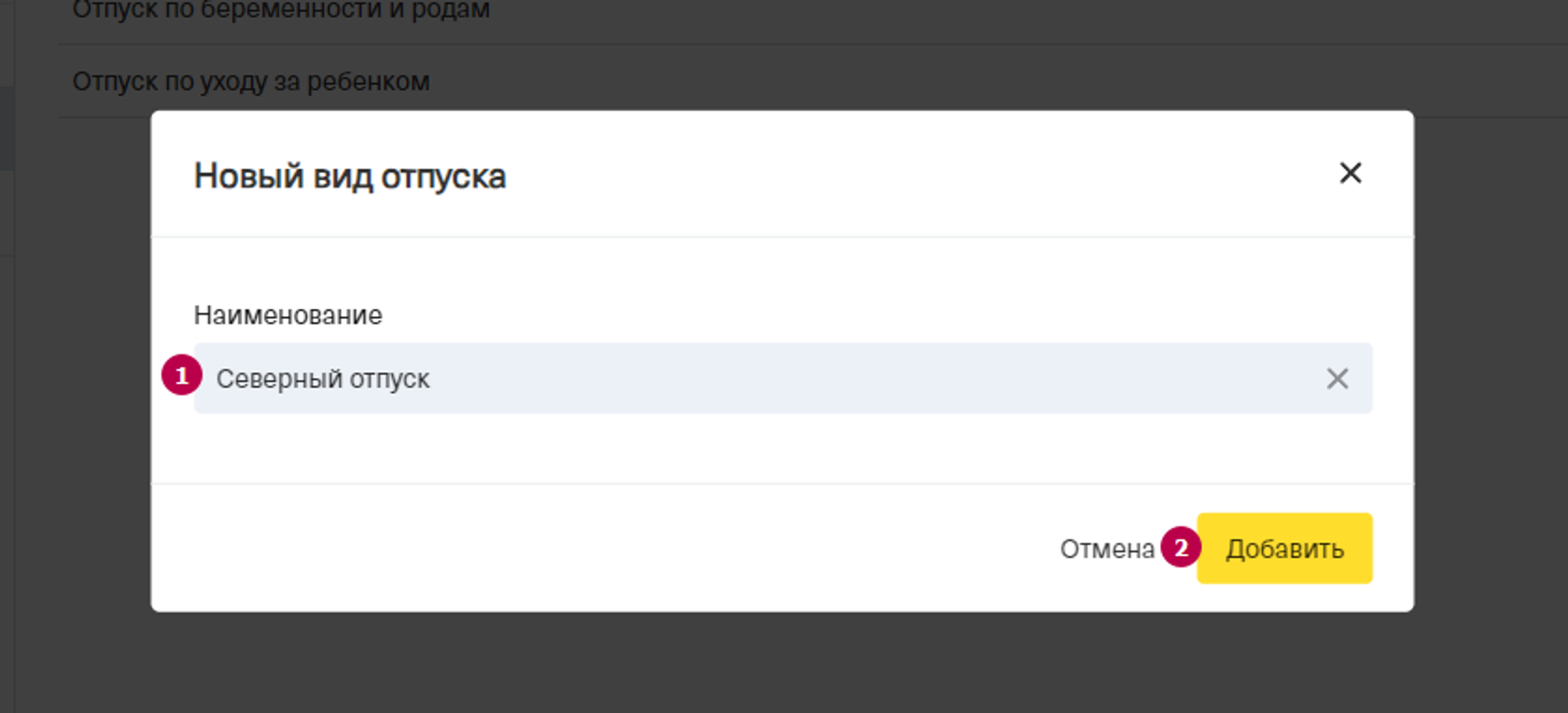Click the red step marker numbered 2

pos(1181,548)
